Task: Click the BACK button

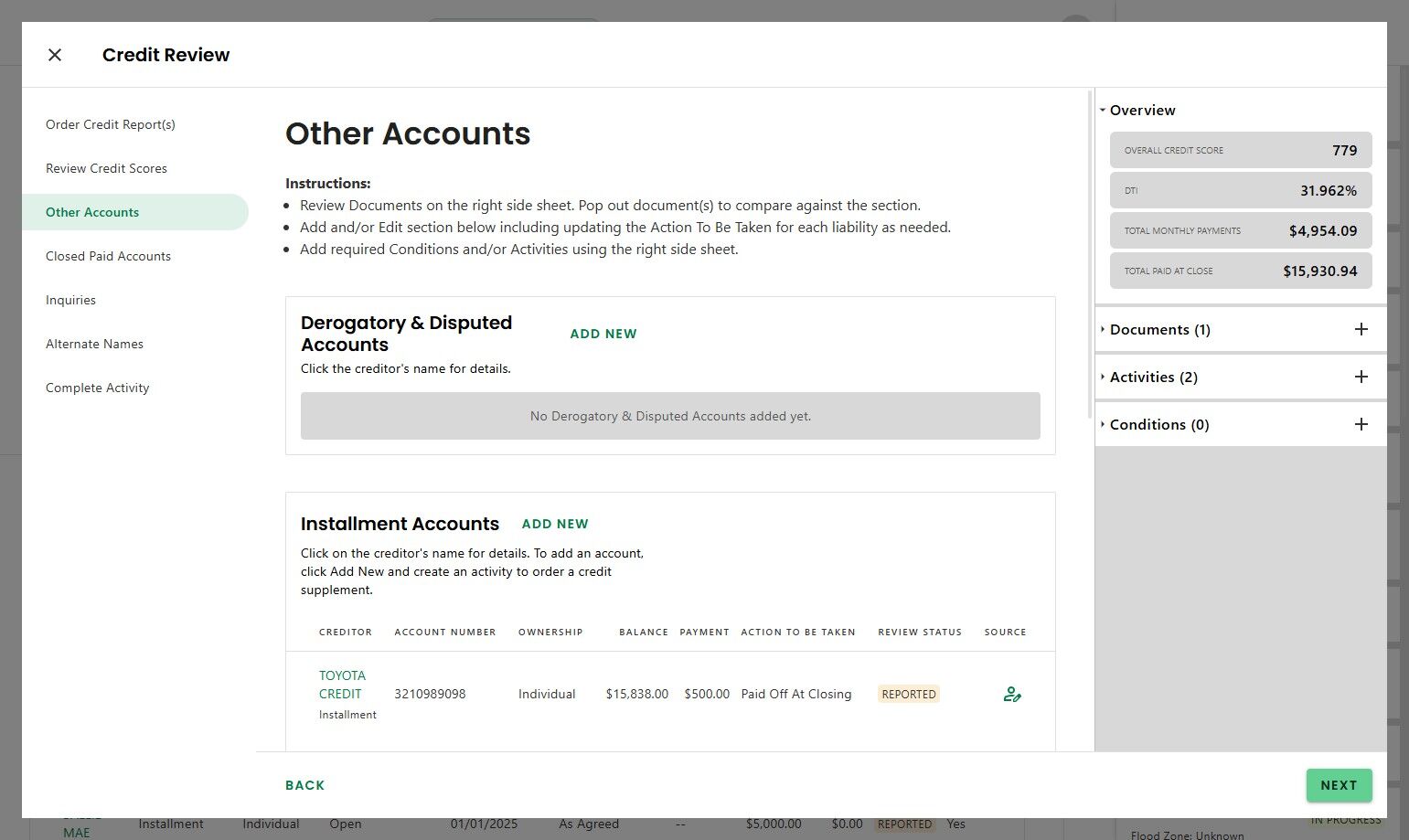Action: [304, 785]
